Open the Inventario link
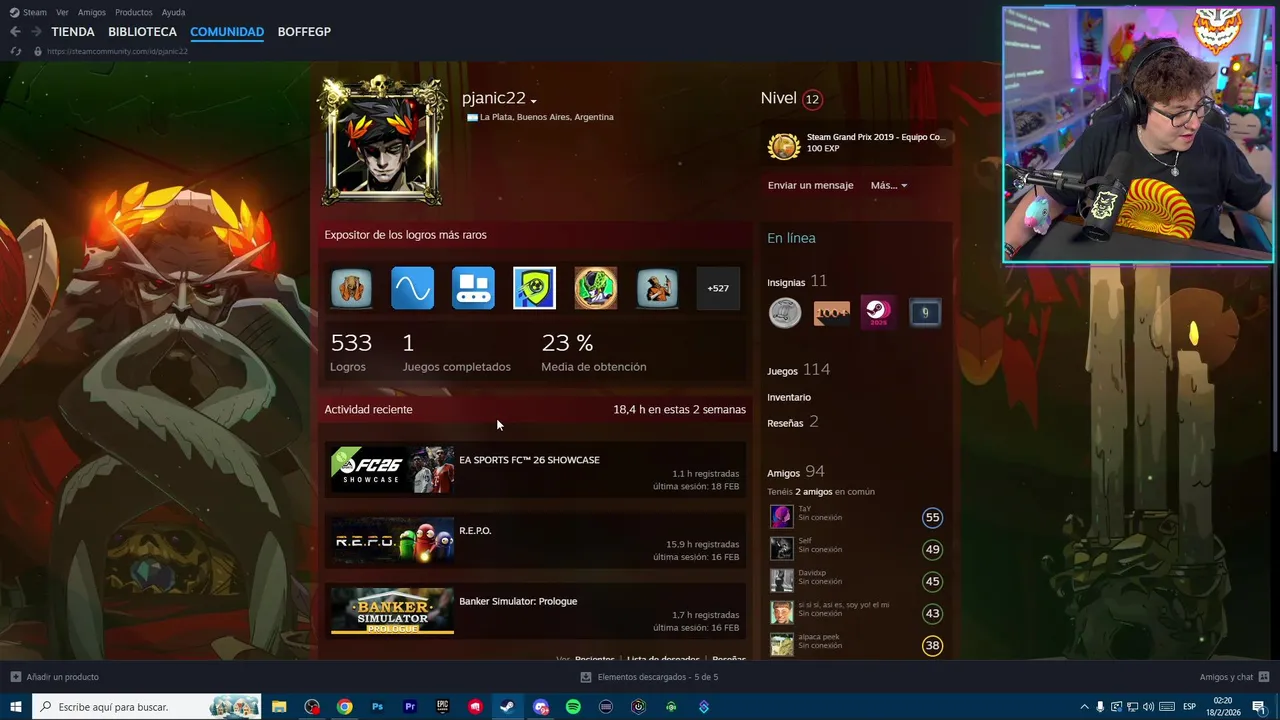 pos(789,397)
